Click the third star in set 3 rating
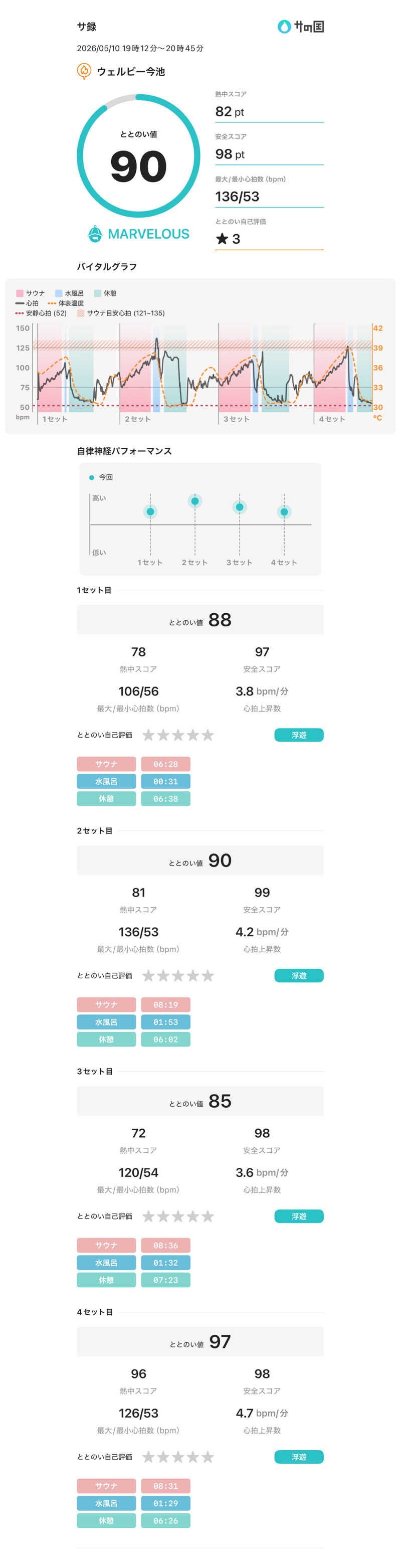This screenshot has height=1568, width=401. 177,1215
